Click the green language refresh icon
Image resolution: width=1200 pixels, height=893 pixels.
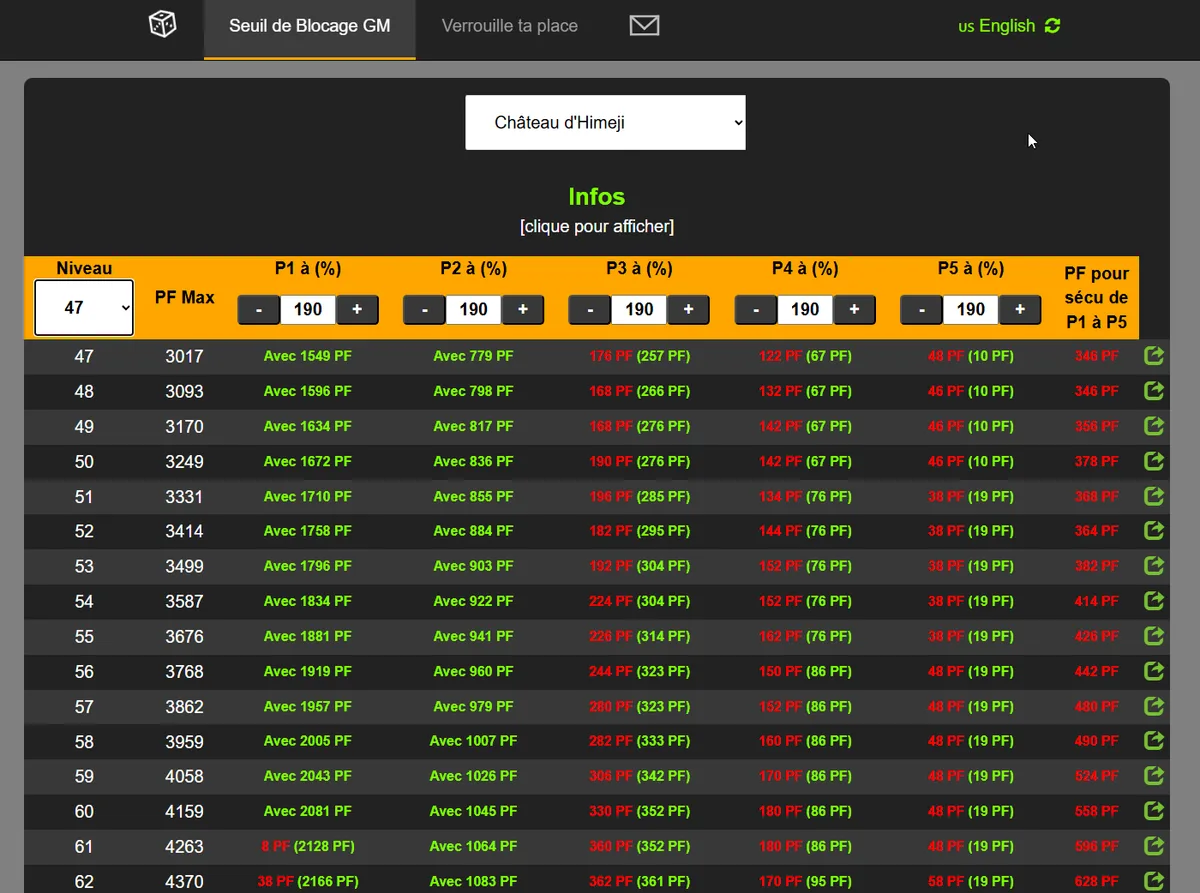coord(1052,26)
